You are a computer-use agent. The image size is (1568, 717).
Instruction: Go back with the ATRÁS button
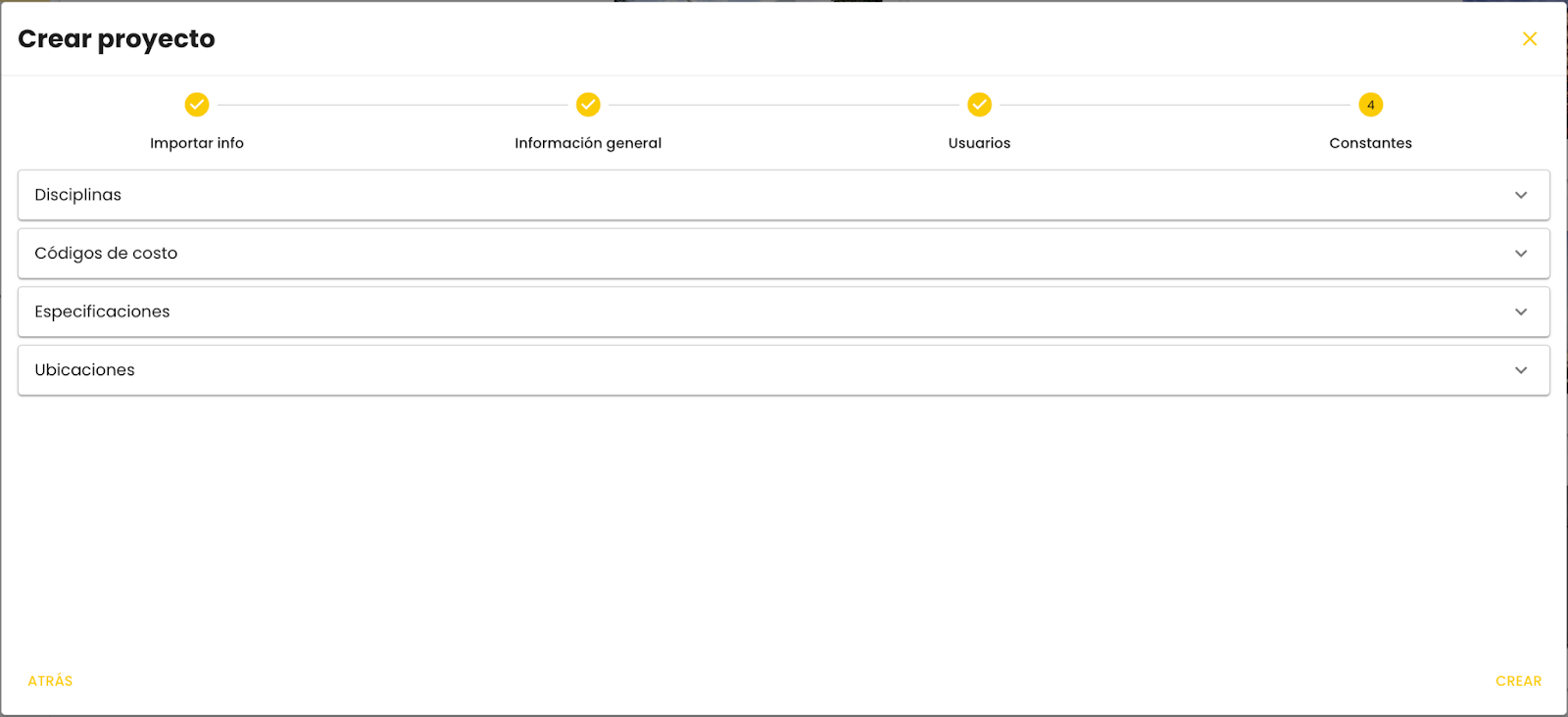tap(50, 681)
